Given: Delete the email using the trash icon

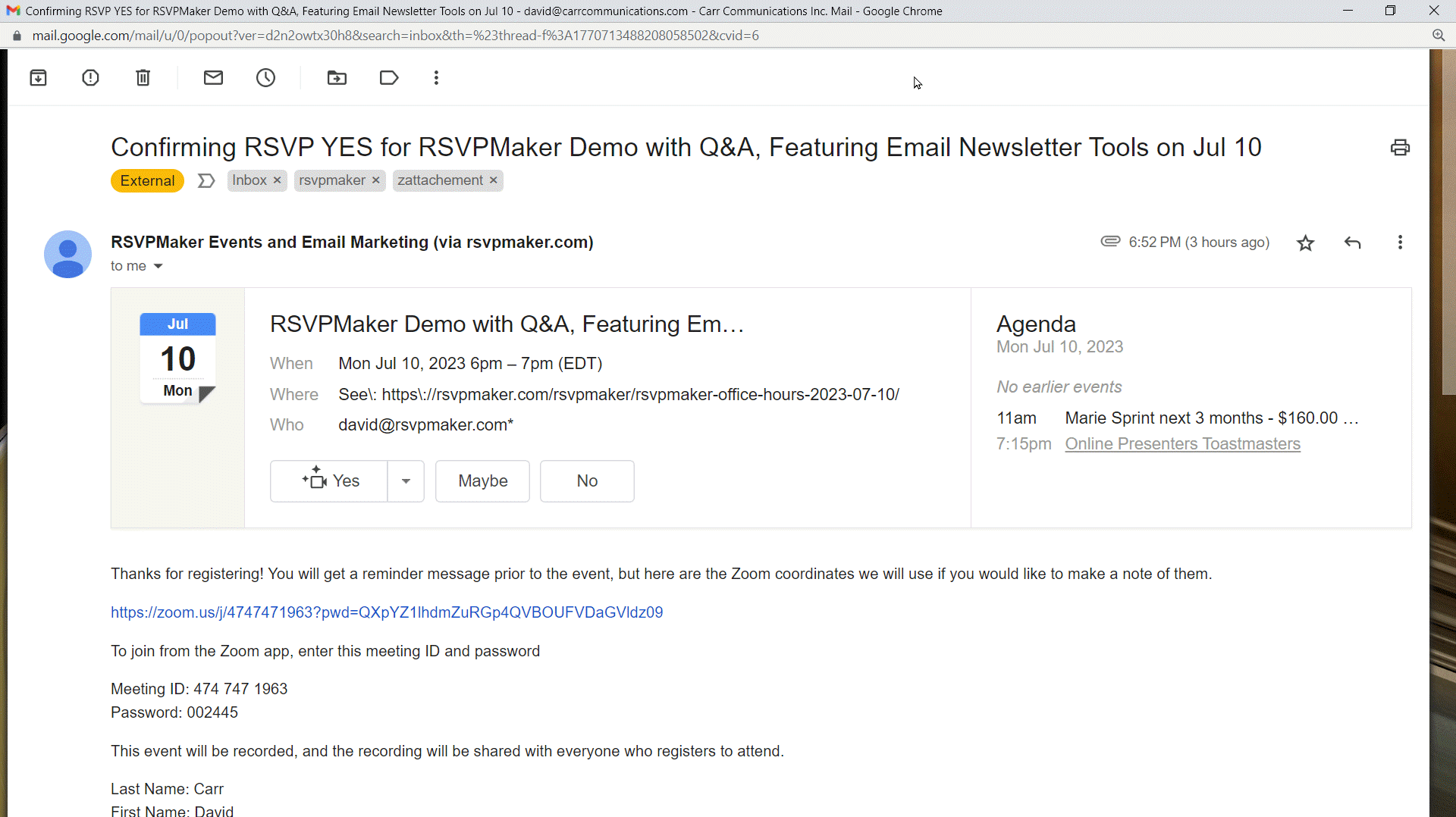Looking at the screenshot, I should [x=143, y=77].
